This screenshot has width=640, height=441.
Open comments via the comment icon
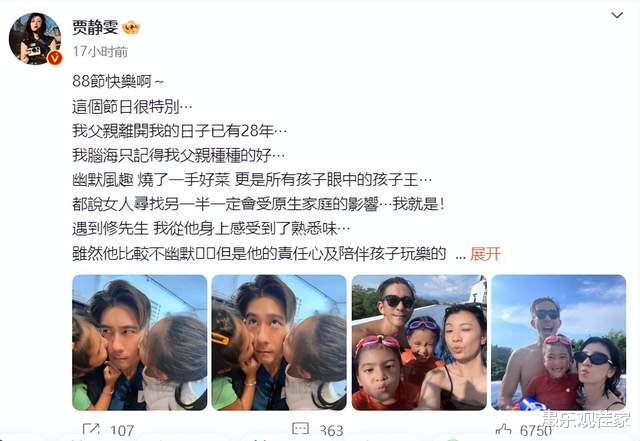301,429
